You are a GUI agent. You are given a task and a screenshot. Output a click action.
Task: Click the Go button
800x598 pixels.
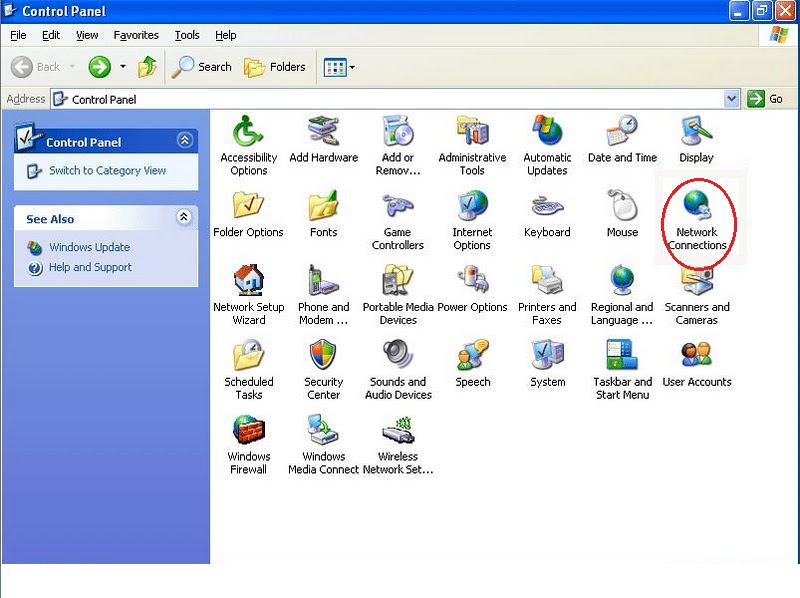[766, 99]
